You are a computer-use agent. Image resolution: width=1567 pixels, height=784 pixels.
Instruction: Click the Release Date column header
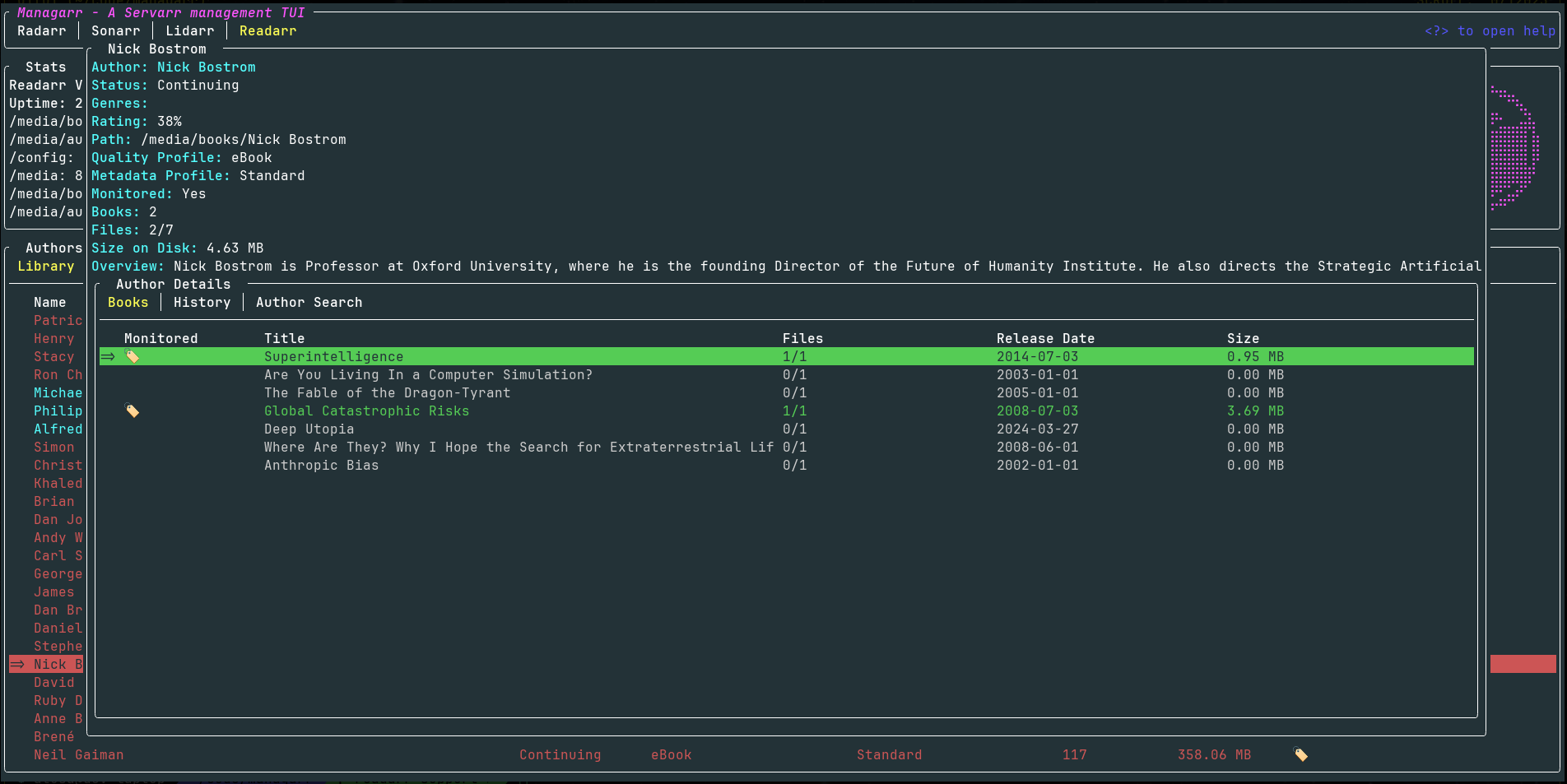(1045, 338)
